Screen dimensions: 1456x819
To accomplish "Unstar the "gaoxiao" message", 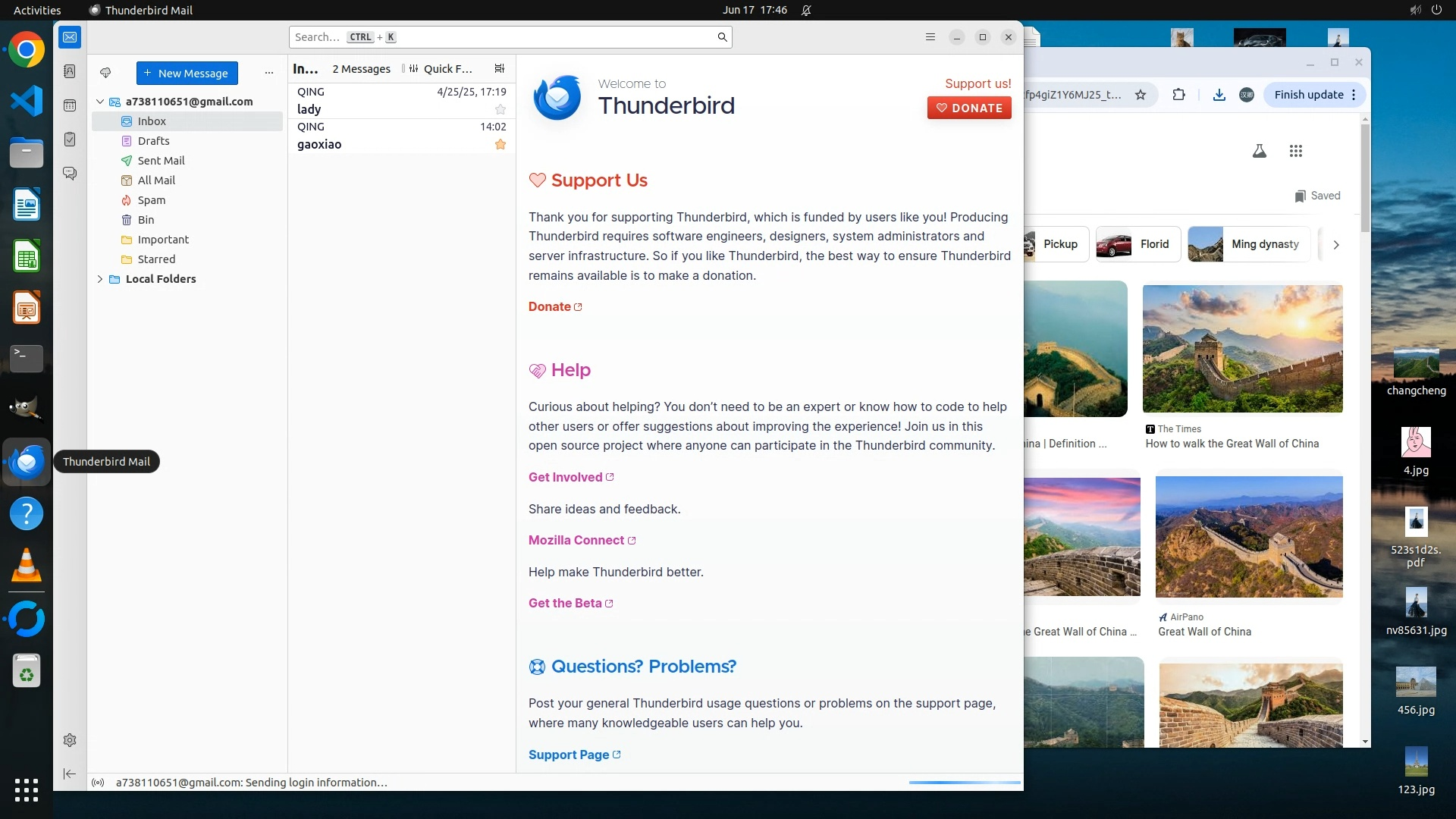I will click(x=500, y=144).
